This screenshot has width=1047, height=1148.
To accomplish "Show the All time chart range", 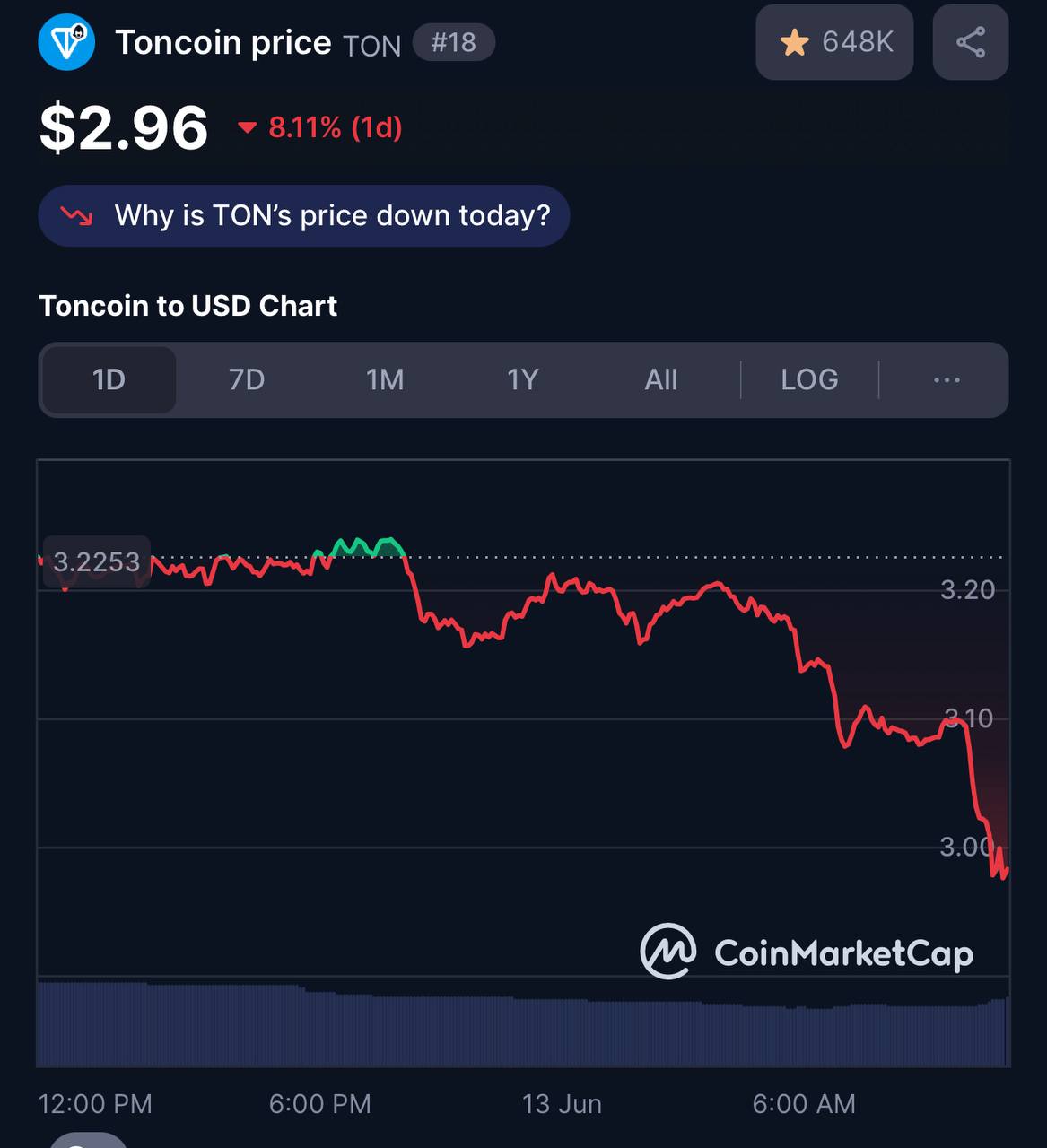I will pos(661,379).
